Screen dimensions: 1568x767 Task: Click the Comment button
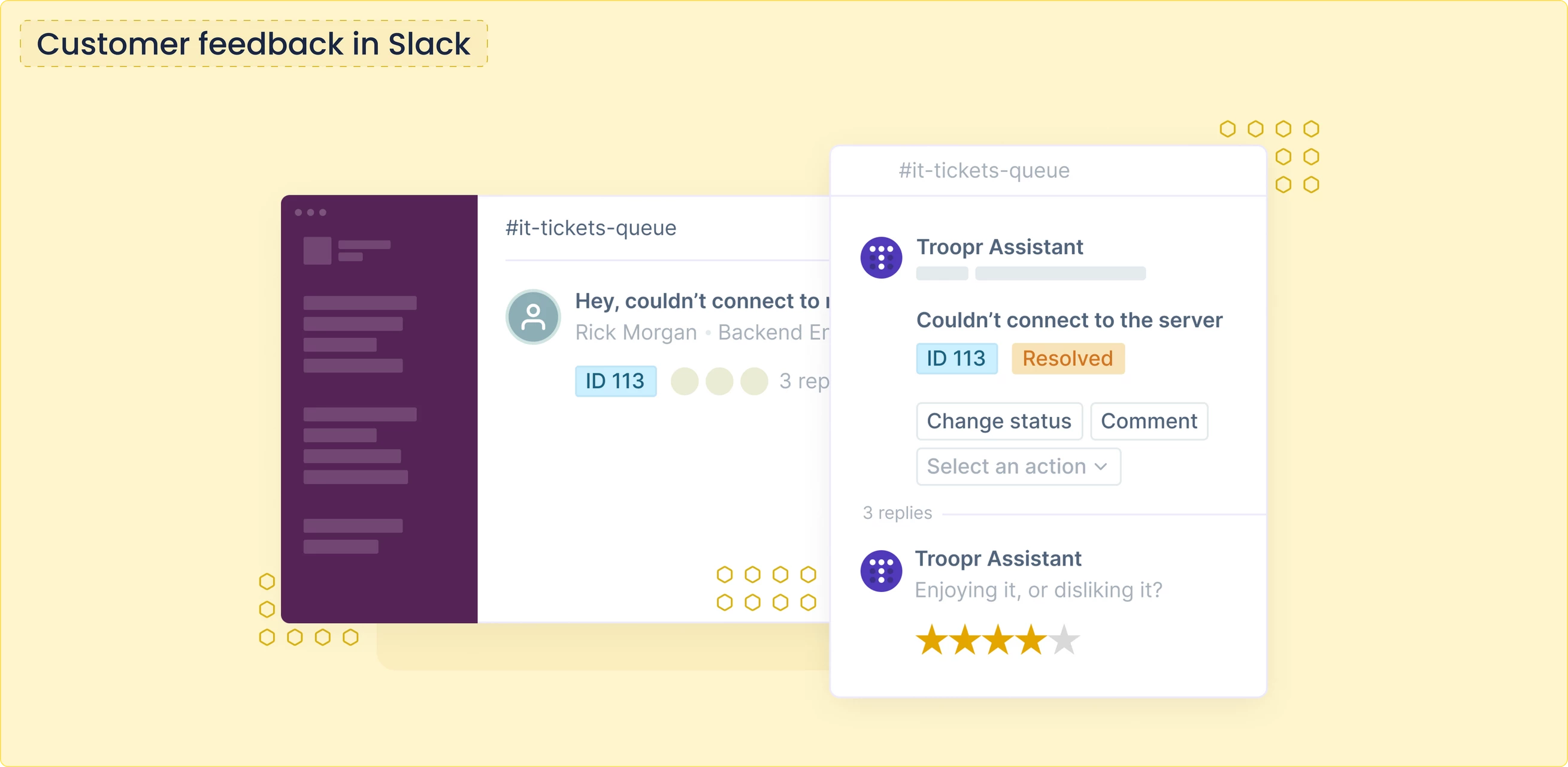click(x=1149, y=421)
